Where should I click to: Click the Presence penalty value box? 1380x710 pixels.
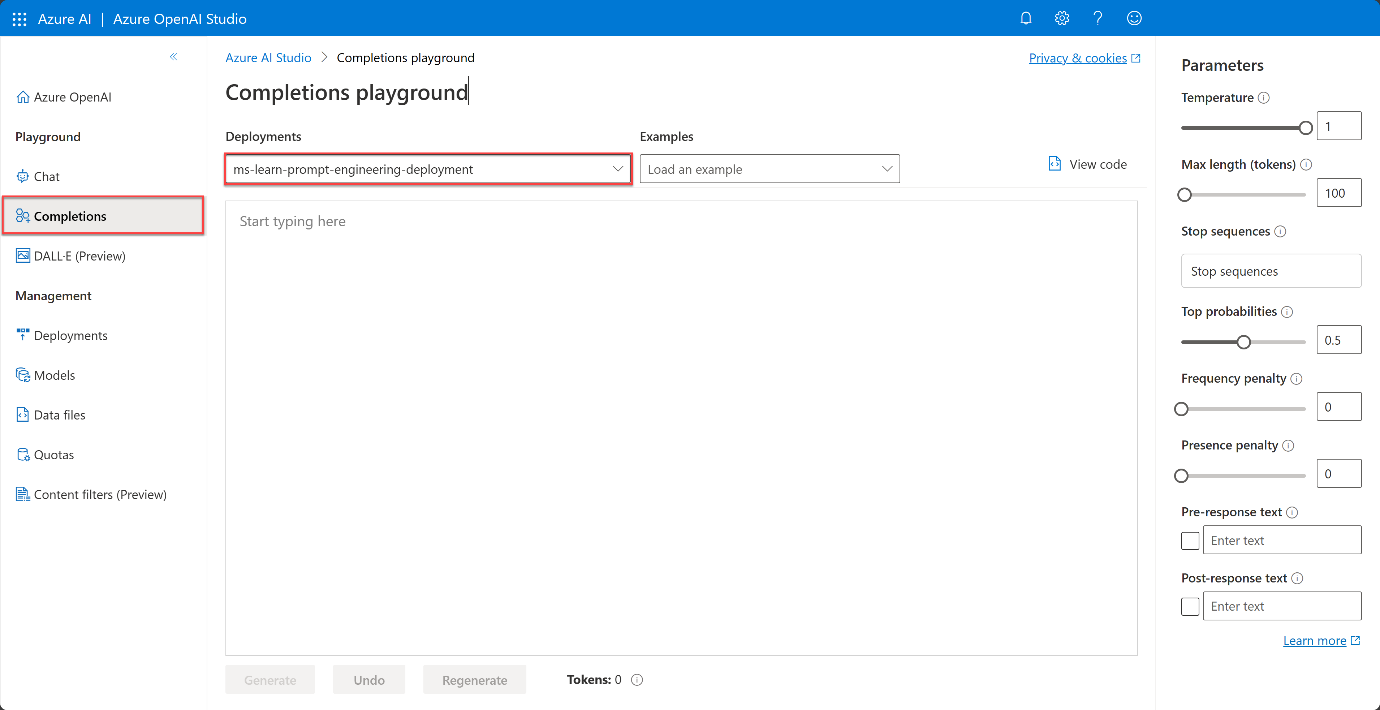coord(1339,474)
